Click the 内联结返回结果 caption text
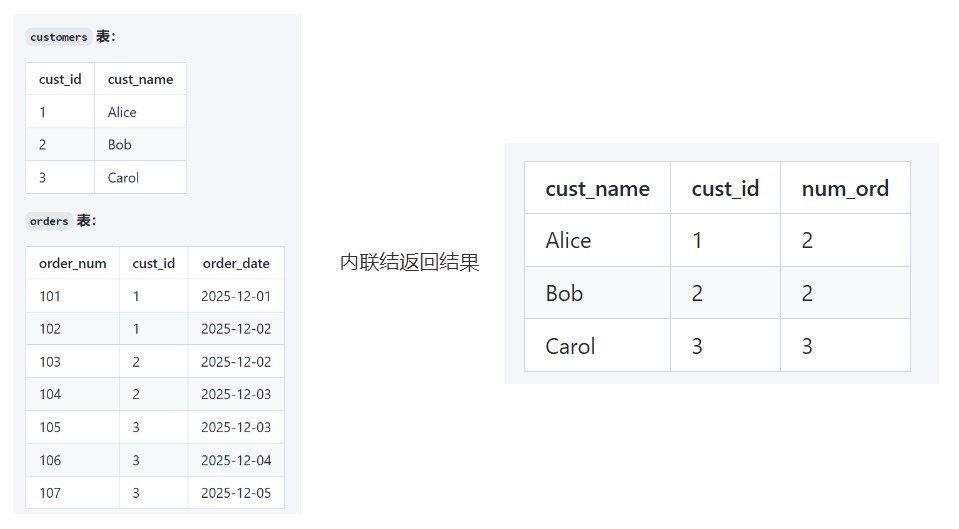959x529 pixels. [410, 263]
